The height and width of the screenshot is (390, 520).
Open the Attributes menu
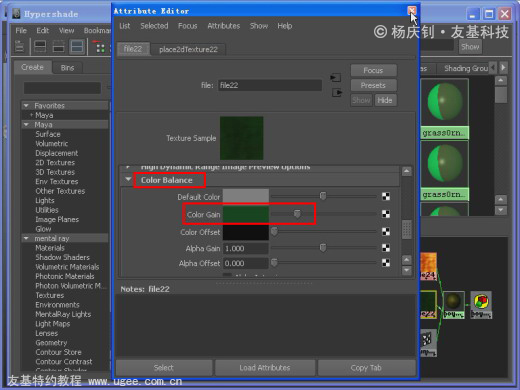pyautogui.click(x=224, y=26)
